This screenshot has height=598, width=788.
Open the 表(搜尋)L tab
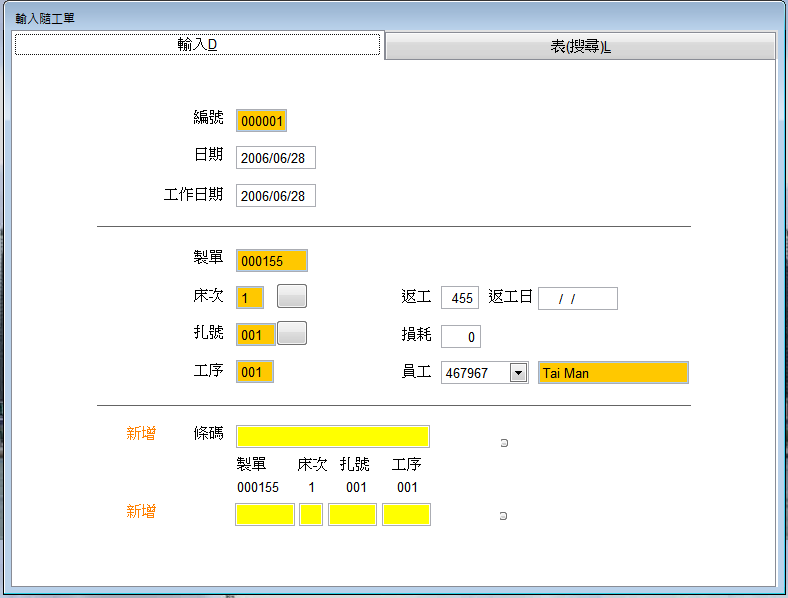[x=580, y=47]
